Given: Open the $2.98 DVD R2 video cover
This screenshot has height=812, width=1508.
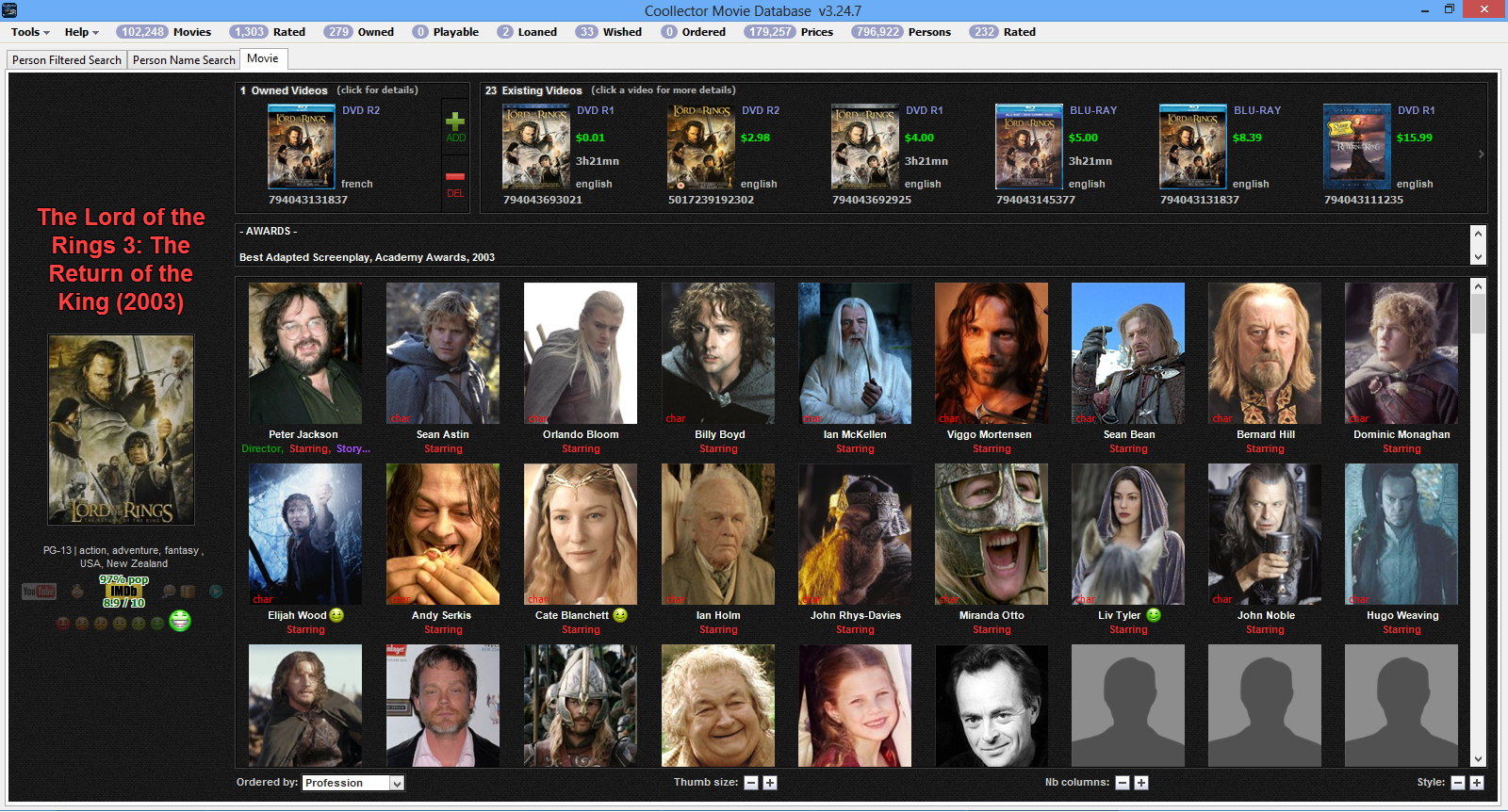Looking at the screenshot, I should pos(701,147).
